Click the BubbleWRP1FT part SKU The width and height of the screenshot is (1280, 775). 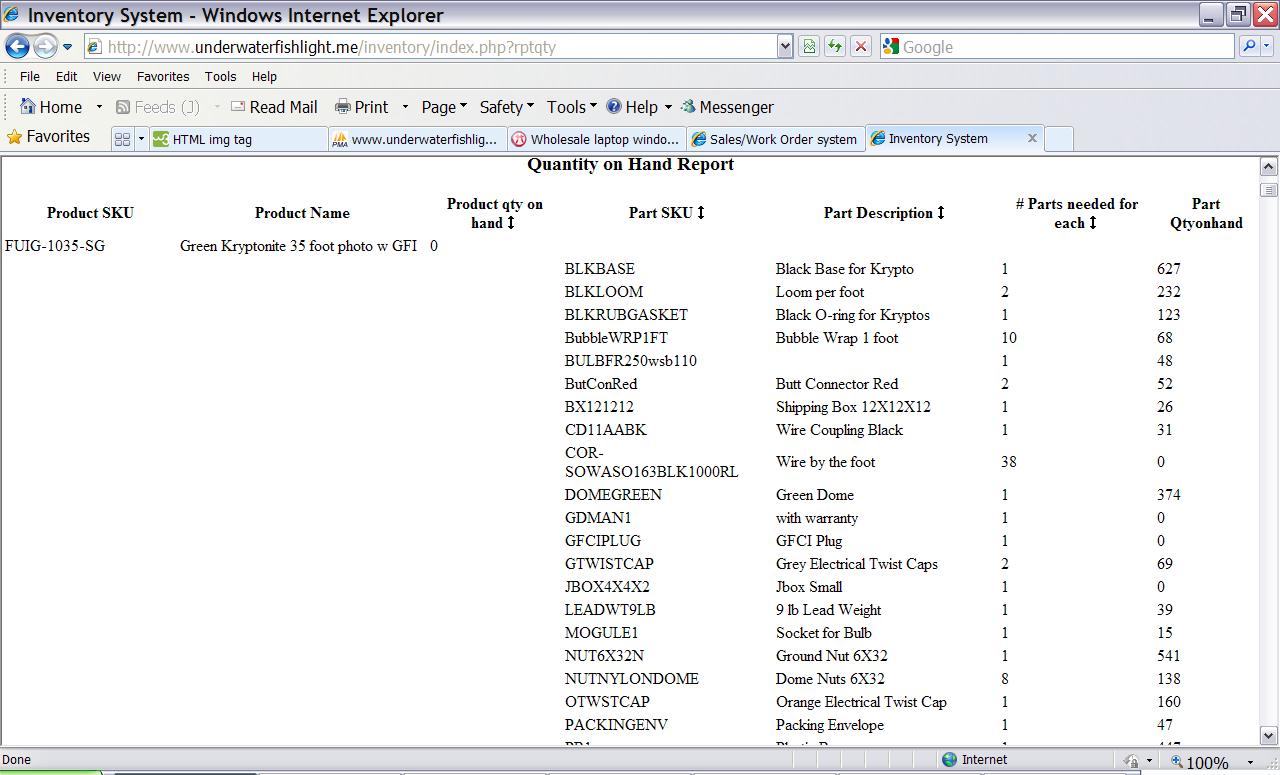[616, 338]
